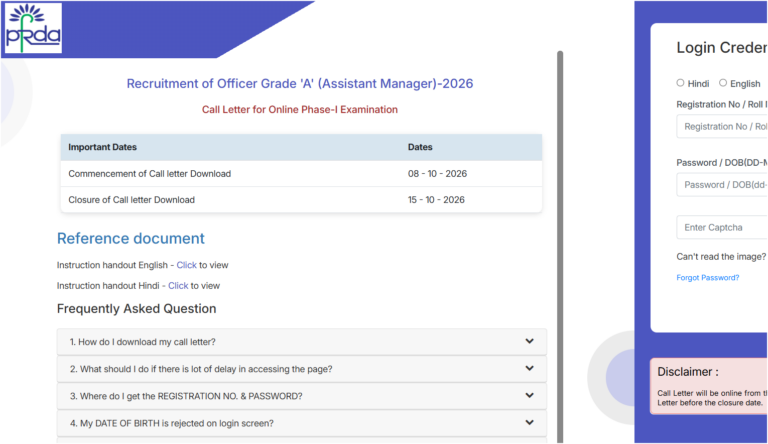Click chevron beside delay in accessing page question
The height and width of the screenshot is (444, 768).
click(529, 368)
